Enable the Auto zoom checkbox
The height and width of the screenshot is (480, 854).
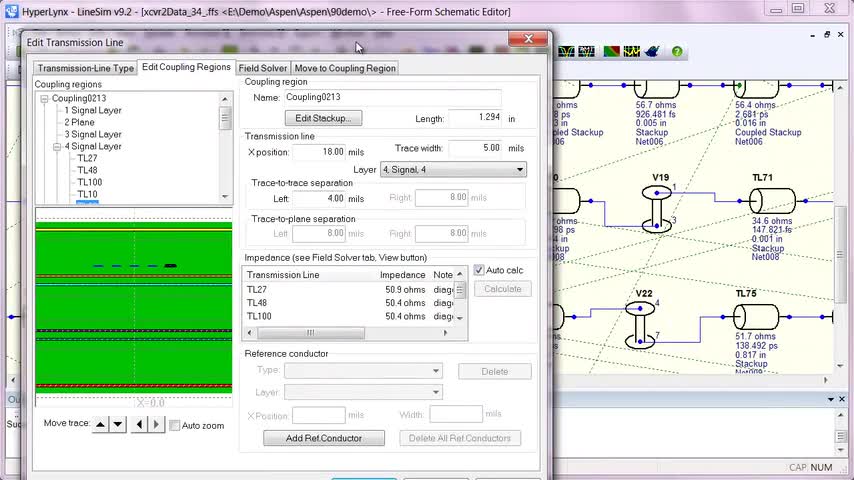(175, 426)
